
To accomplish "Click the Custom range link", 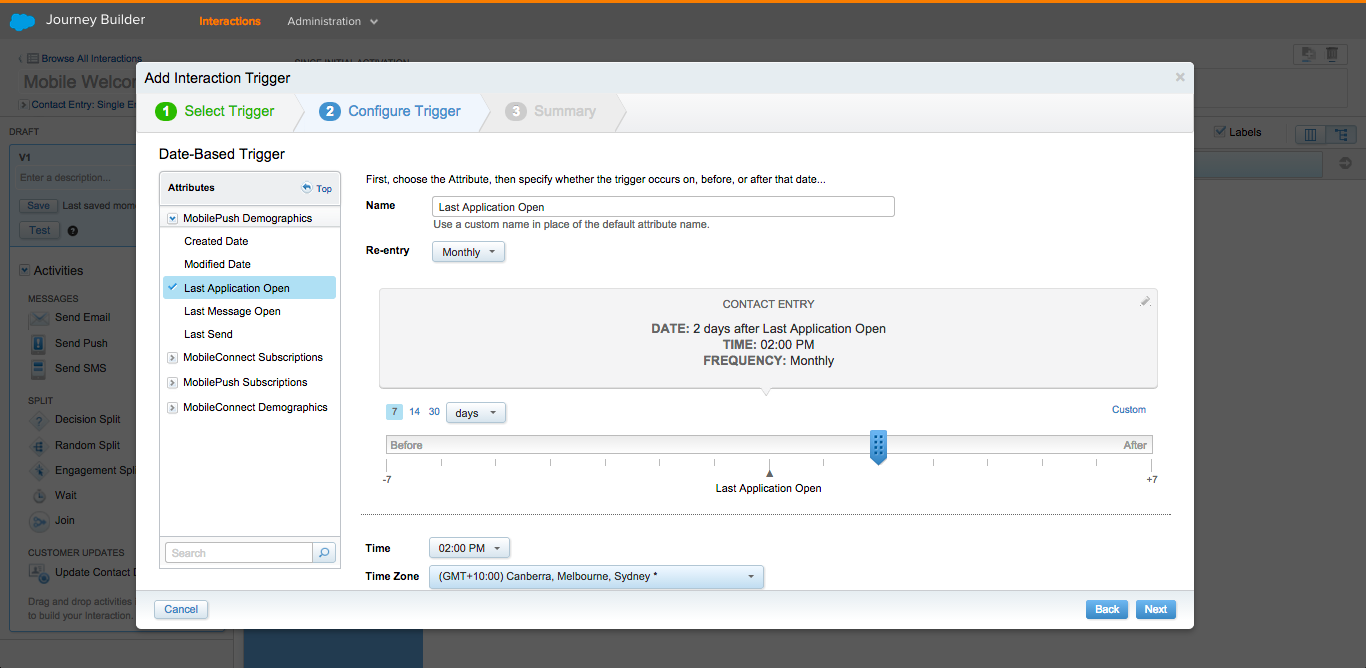I will [x=1129, y=410].
